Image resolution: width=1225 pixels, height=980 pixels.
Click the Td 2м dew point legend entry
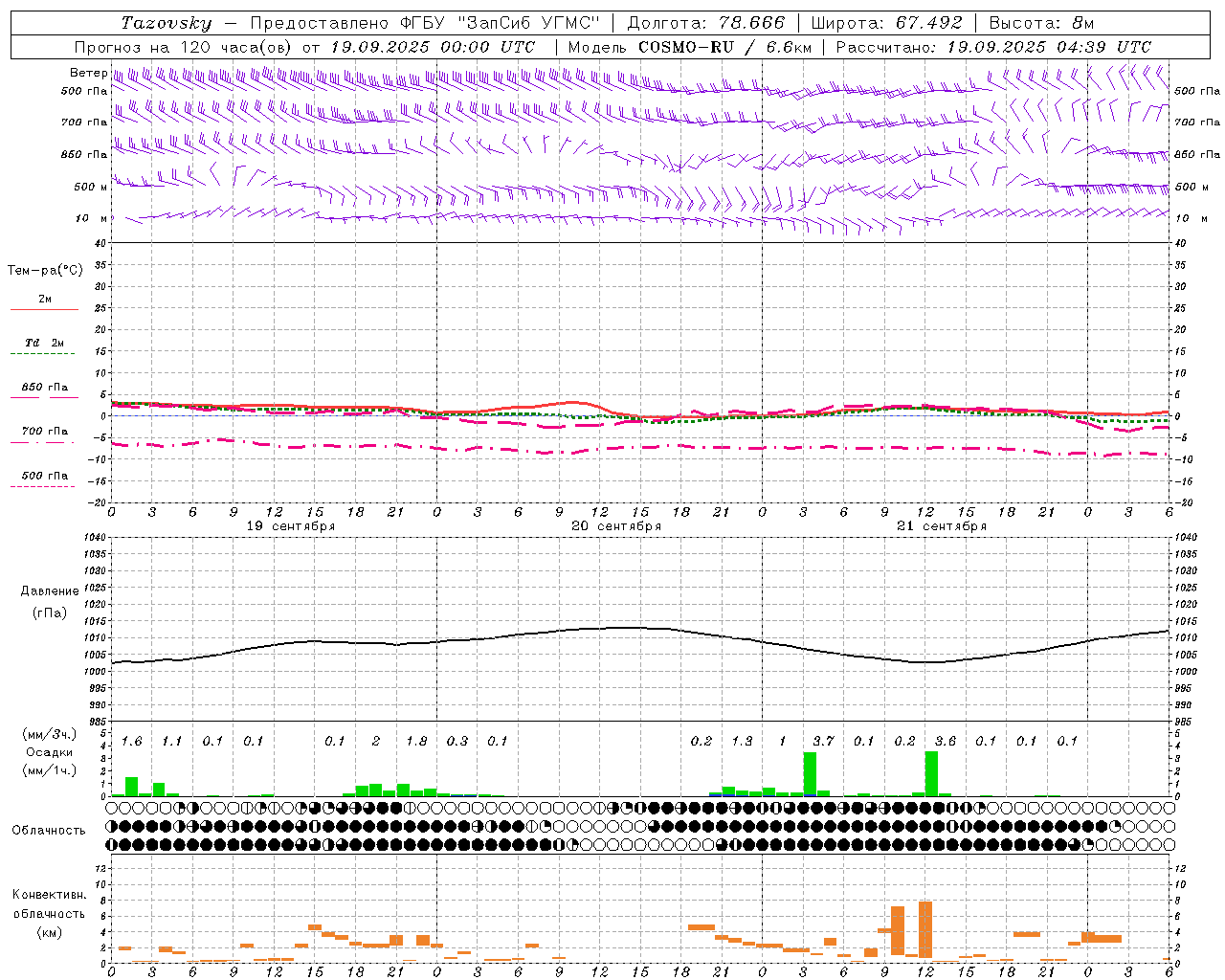click(x=45, y=343)
